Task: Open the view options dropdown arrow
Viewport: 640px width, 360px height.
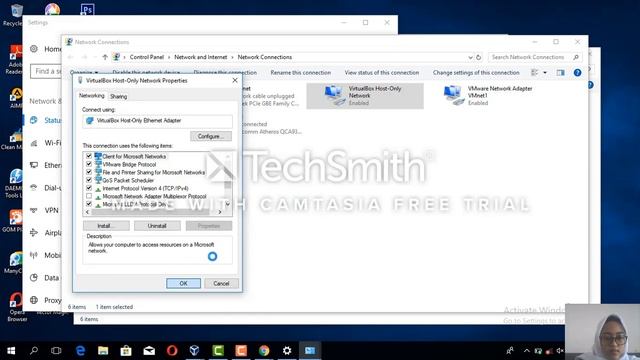Action: (x=545, y=73)
